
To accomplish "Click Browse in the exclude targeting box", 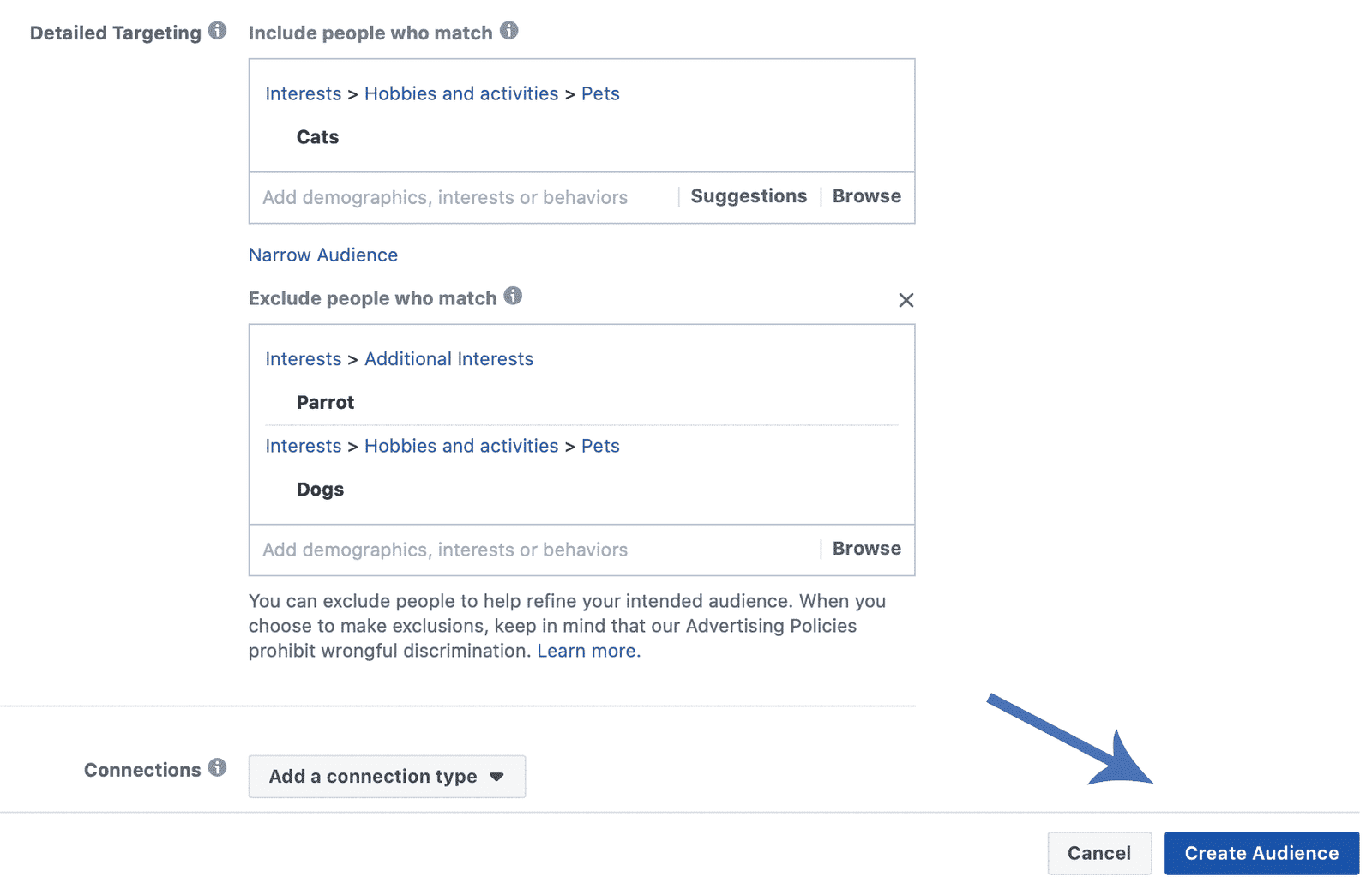I will [x=866, y=549].
